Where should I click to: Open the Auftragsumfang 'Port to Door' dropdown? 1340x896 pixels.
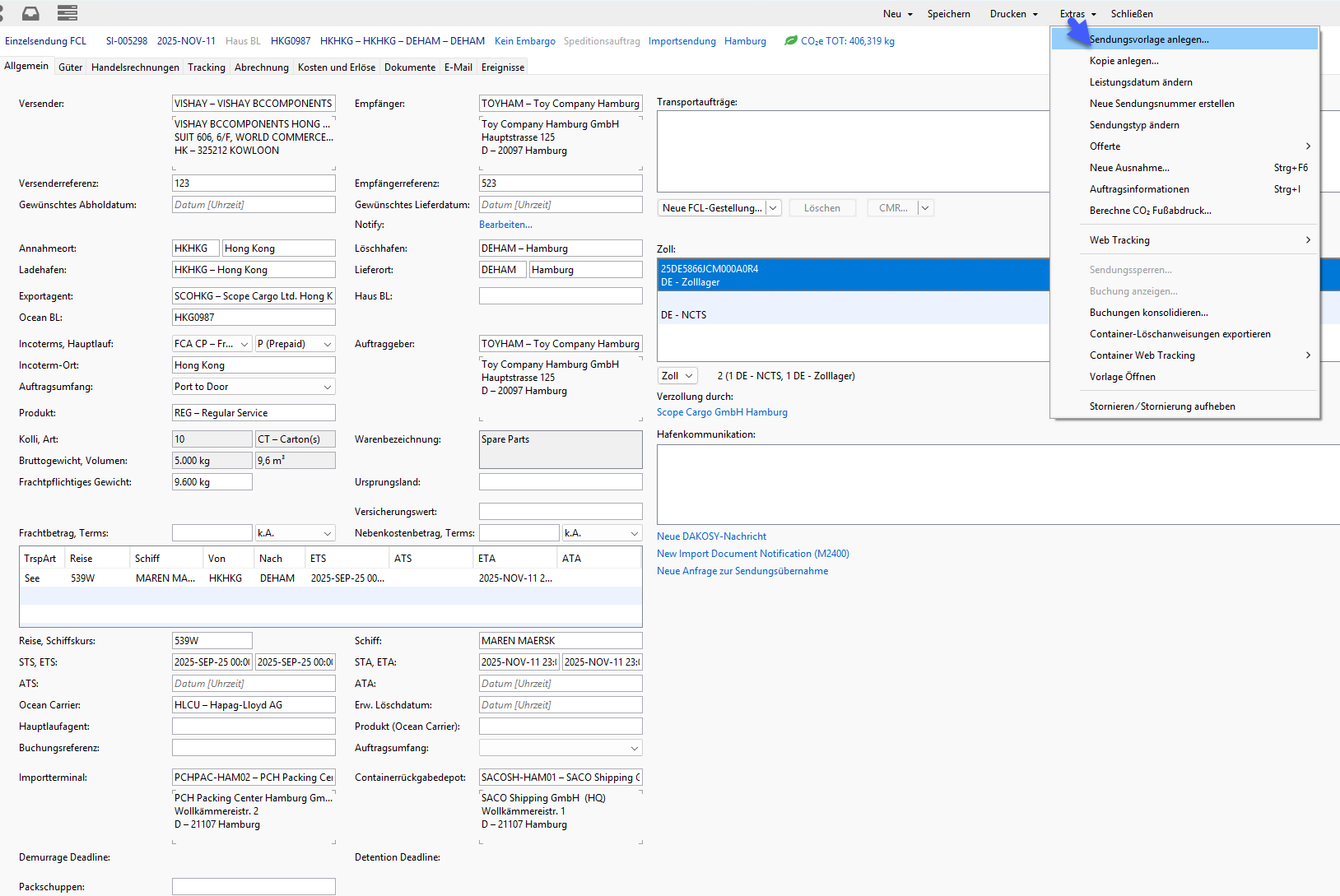[x=327, y=387]
